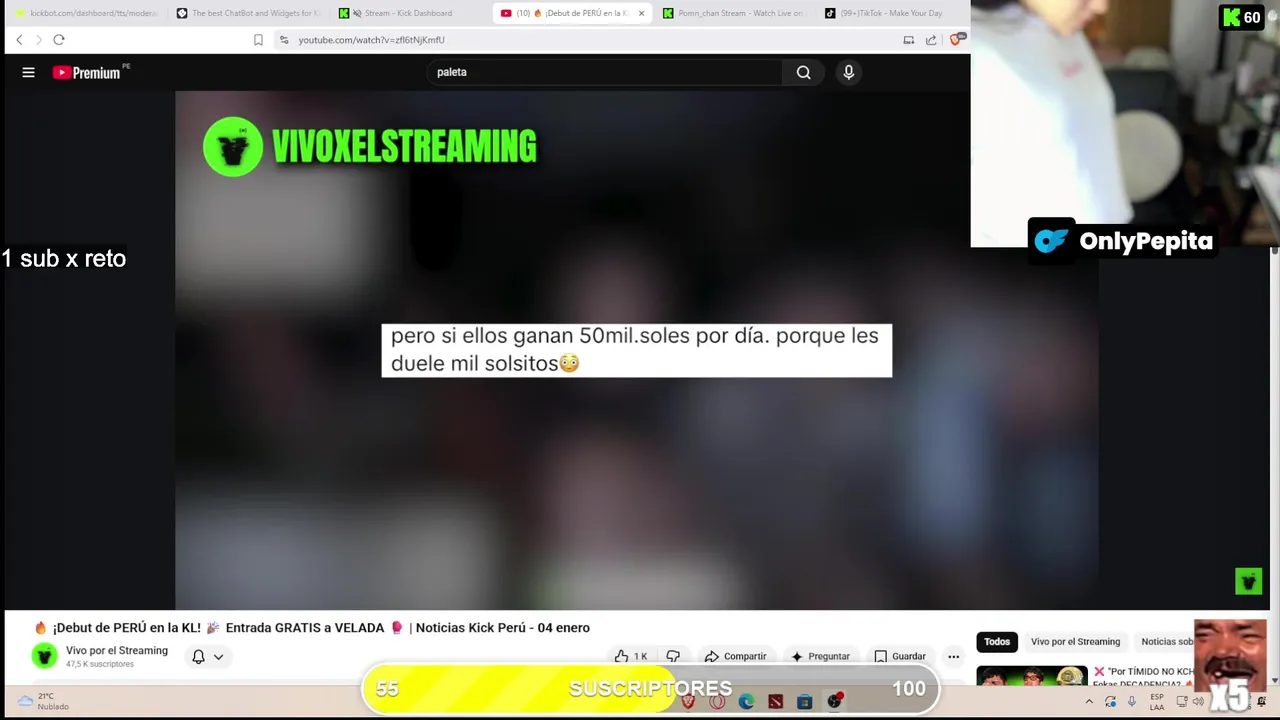This screenshot has width=1280, height=720.
Task: Open the picture-in-picture toolbar icon
Action: (x=908, y=40)
